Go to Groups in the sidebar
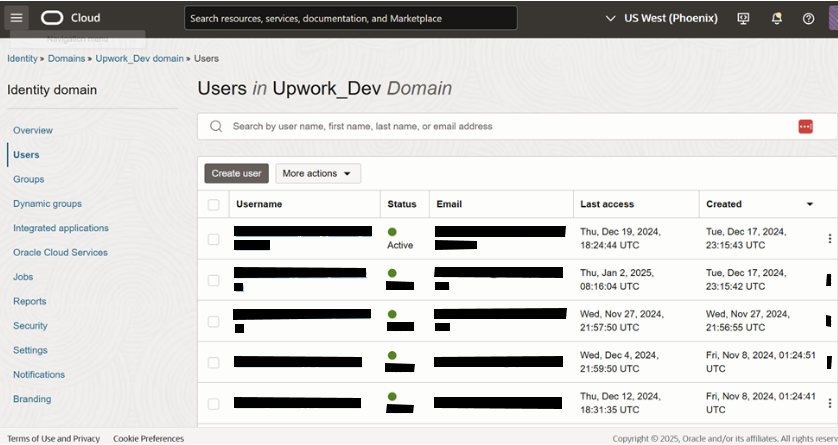Screen dimensions: 838x445 [x=29, y=179]
